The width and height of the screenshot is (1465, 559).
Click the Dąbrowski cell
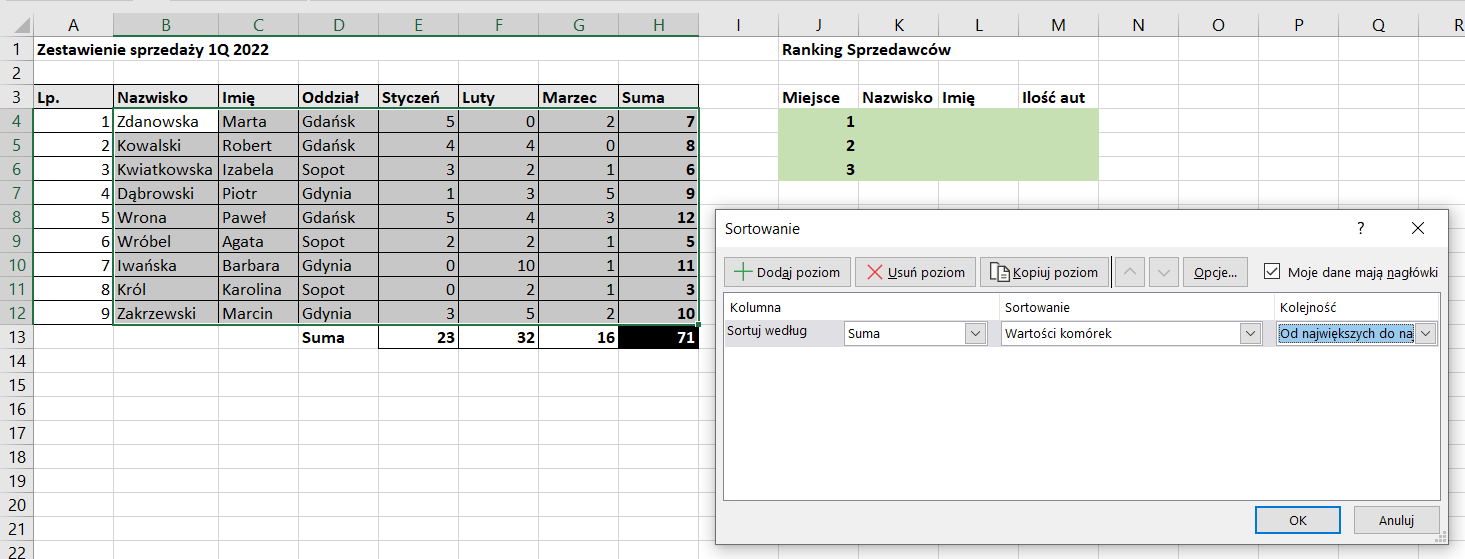click(166, 193)
